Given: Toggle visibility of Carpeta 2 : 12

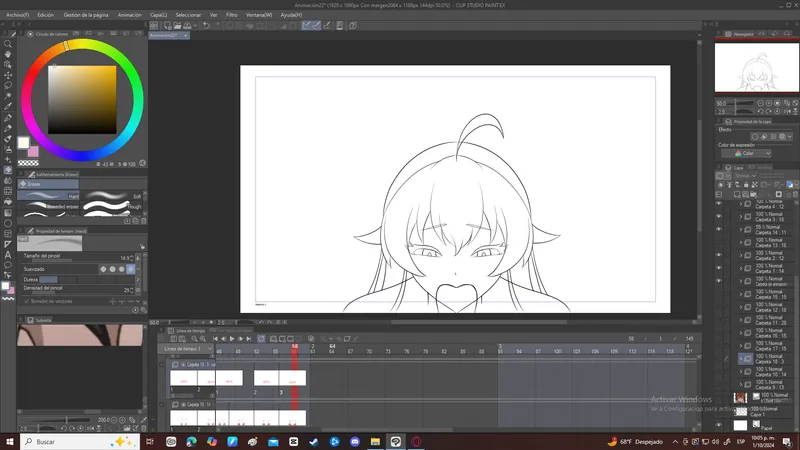Looking at the screenshot, I should [x=719, y=255].
